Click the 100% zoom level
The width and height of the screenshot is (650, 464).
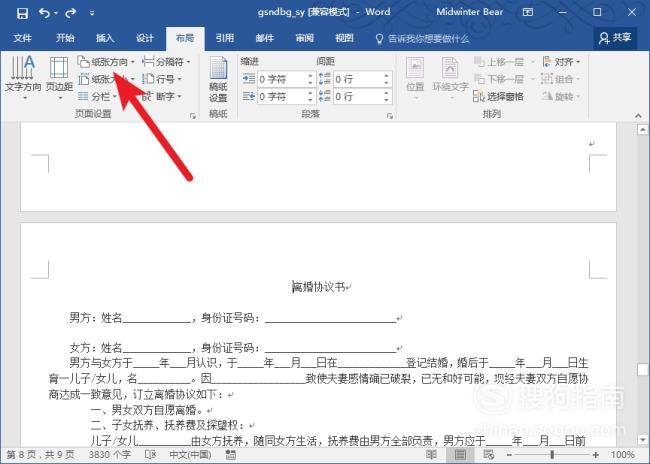[623, 455]
